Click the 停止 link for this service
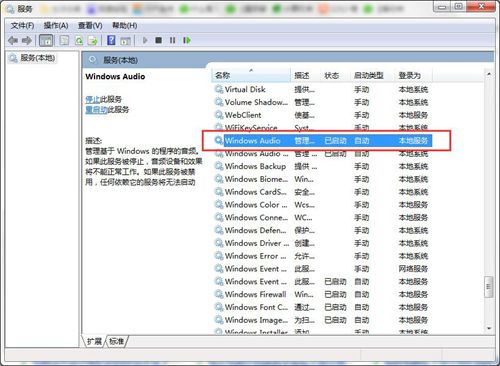The image size is (500, 366). tap(93, 99)
